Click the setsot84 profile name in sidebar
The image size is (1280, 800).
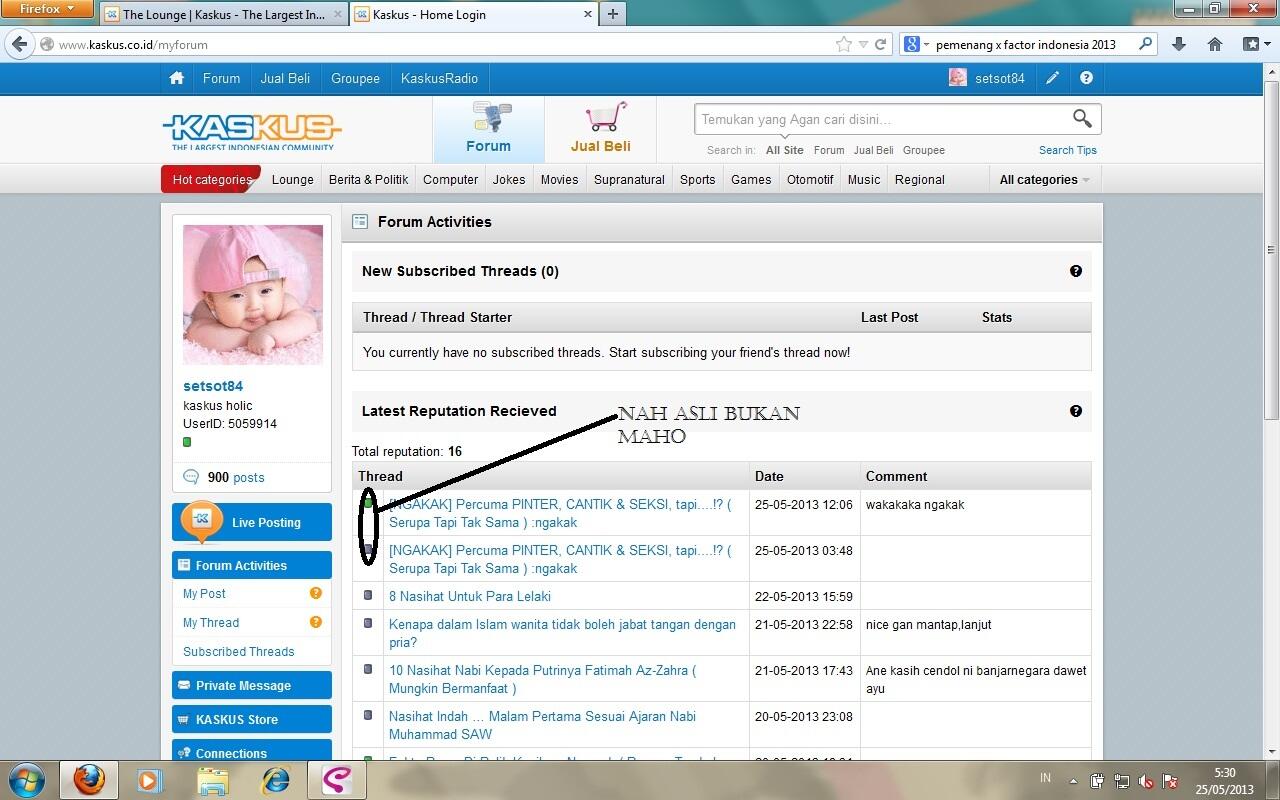coord(213,386)
